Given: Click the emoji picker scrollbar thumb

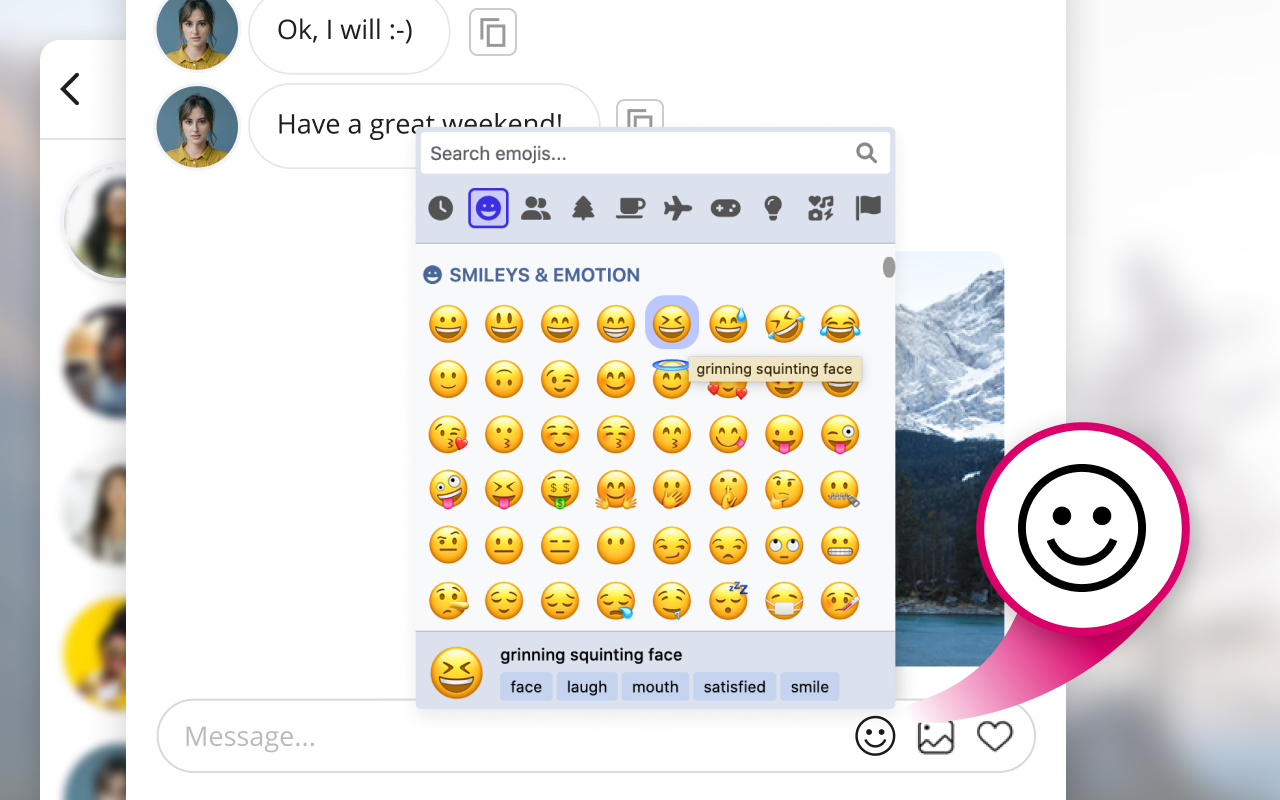Looking at the screenshot, I should pyautogui.click(x=889, y=267).
